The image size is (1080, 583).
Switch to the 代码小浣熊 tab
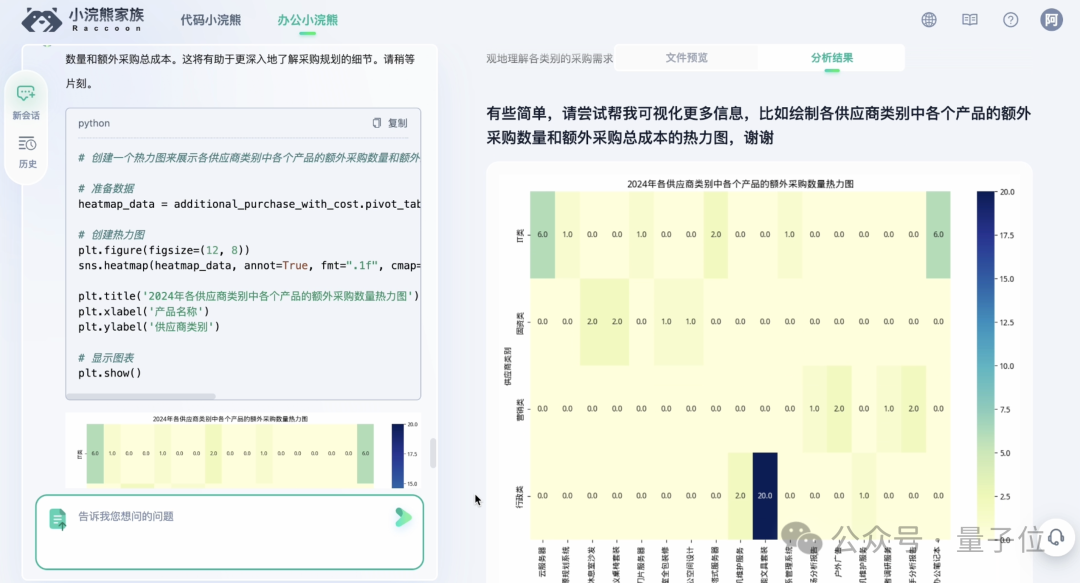[210, 20]
